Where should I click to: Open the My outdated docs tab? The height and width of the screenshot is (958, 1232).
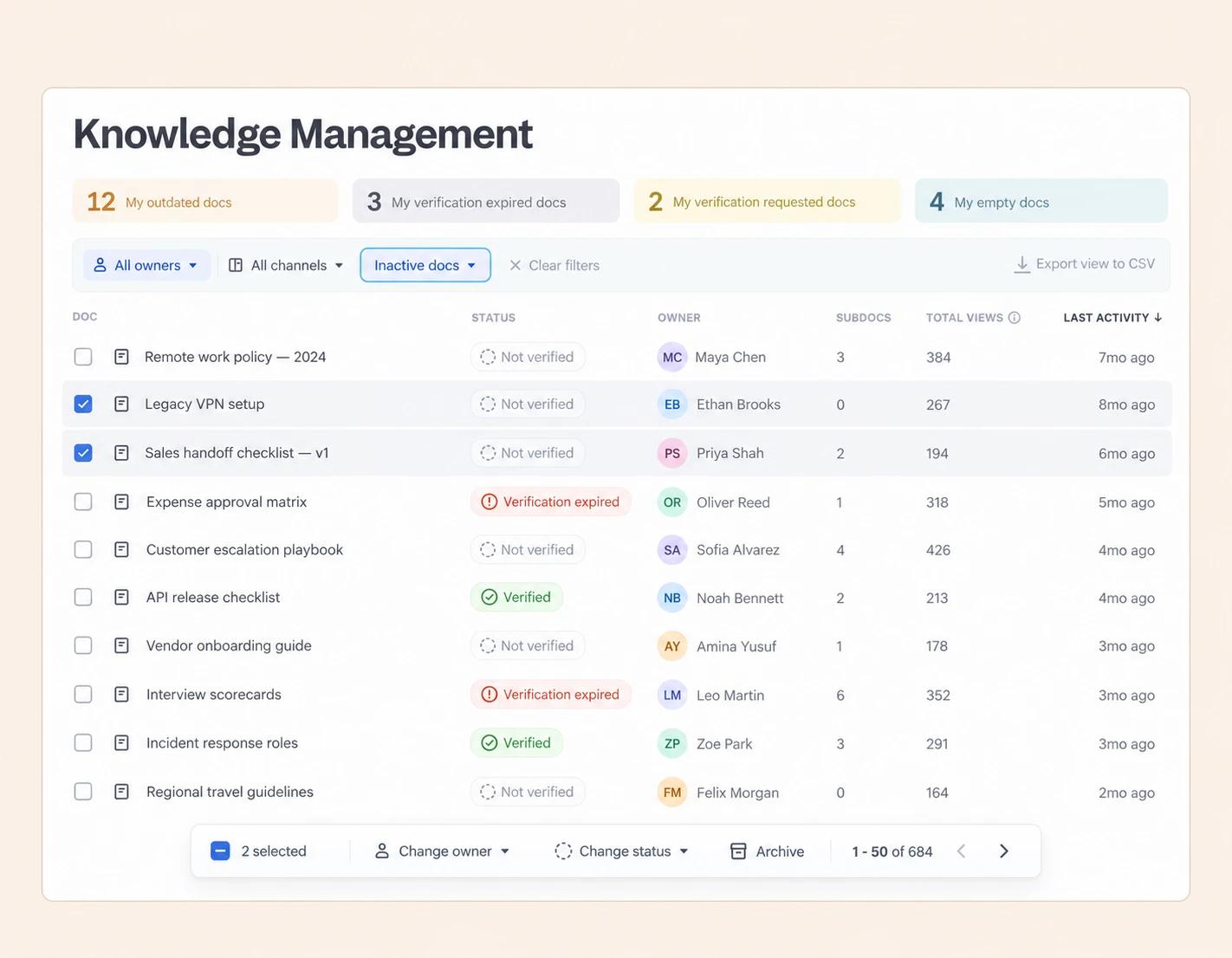coord(205,201)
